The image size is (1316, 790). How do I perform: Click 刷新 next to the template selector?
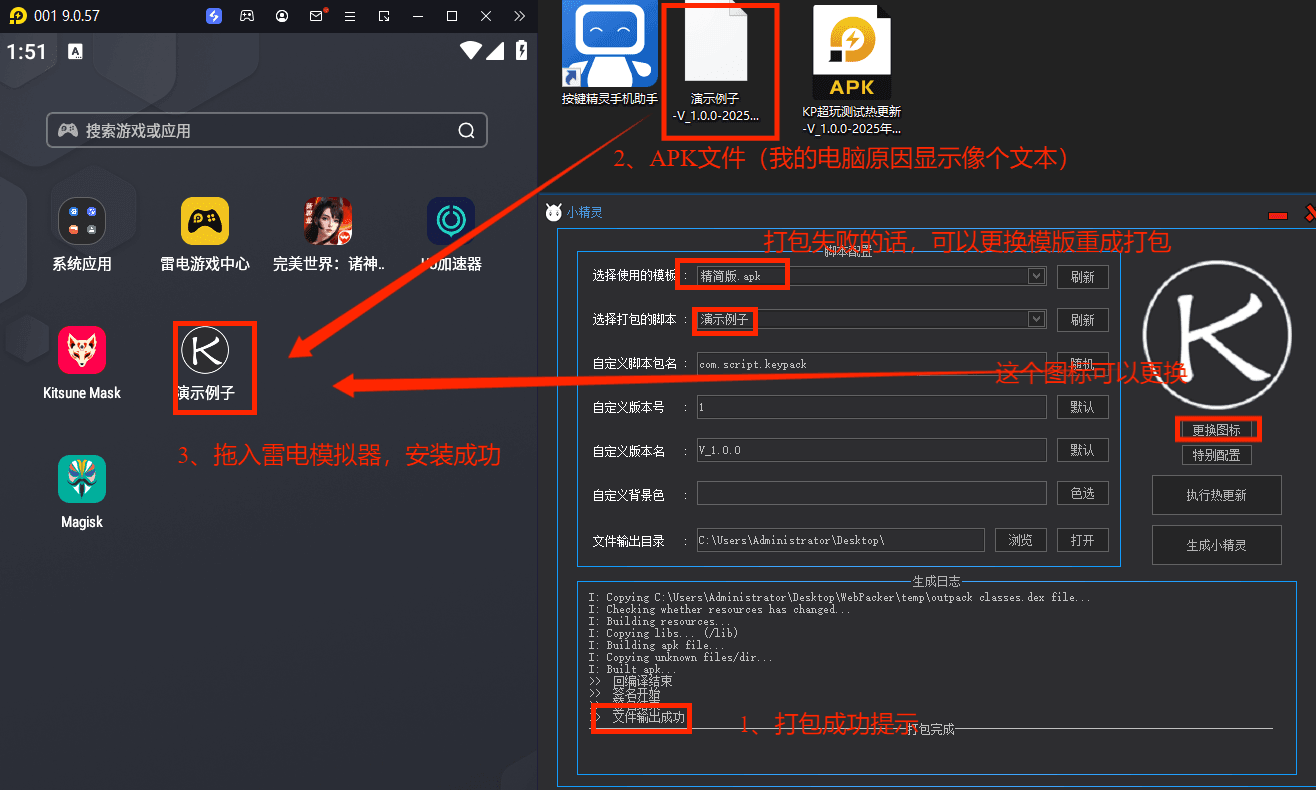1083,277
